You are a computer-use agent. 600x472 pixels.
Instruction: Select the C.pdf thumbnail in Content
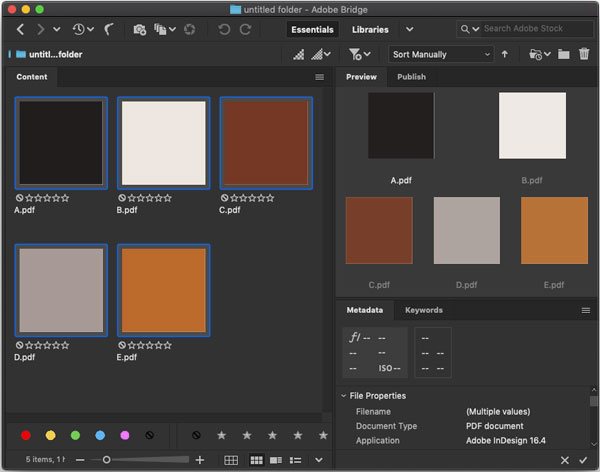265,143
